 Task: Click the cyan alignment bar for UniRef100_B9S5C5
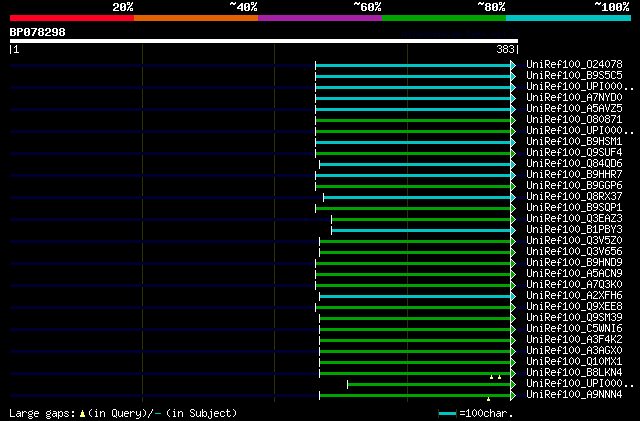click(x=413, y=76)
